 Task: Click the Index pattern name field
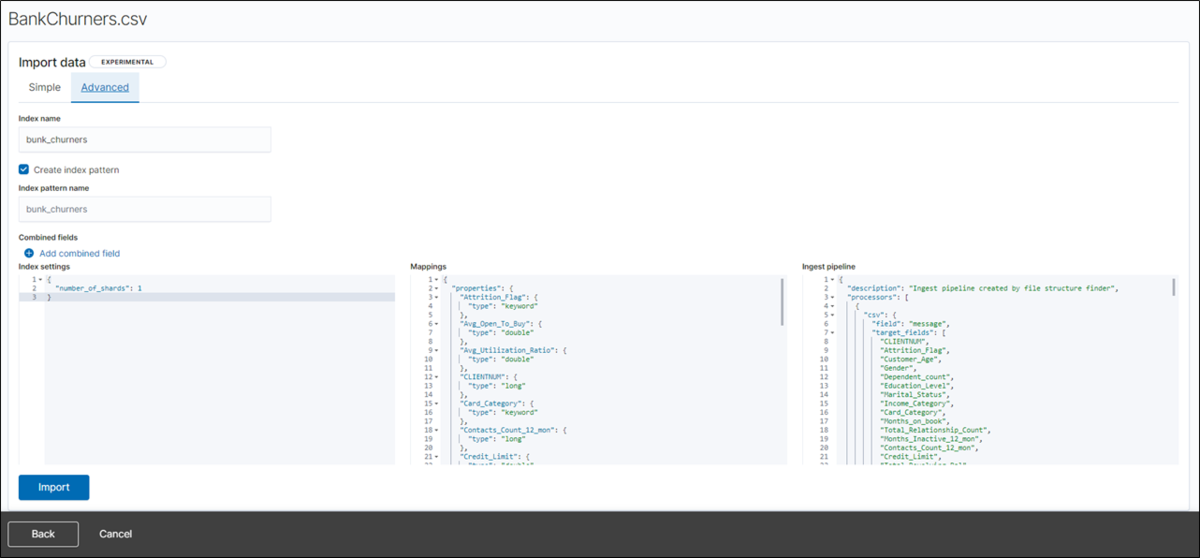pyautogui.click(x=145, y=209)
